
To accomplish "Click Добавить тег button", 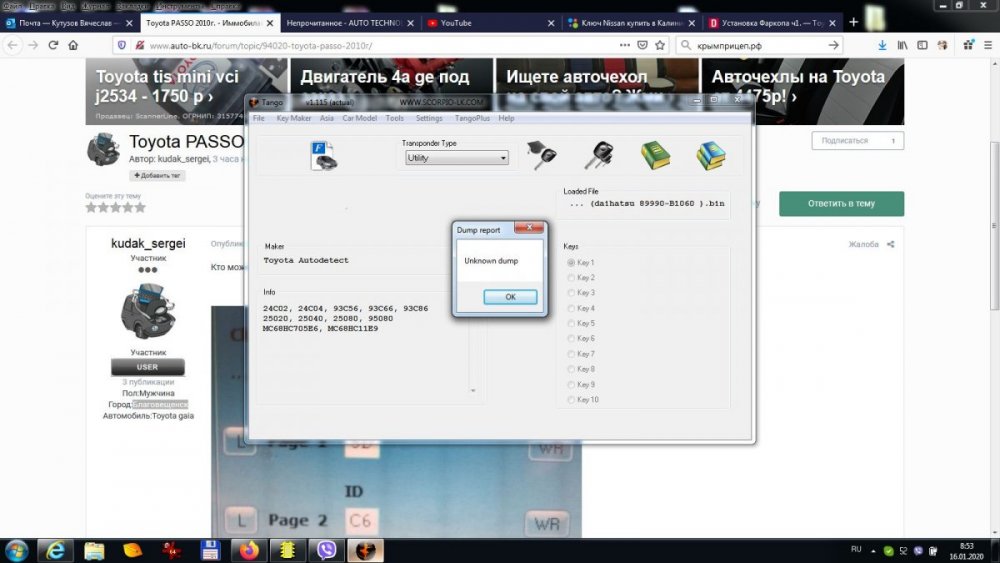I will (157, 175).
